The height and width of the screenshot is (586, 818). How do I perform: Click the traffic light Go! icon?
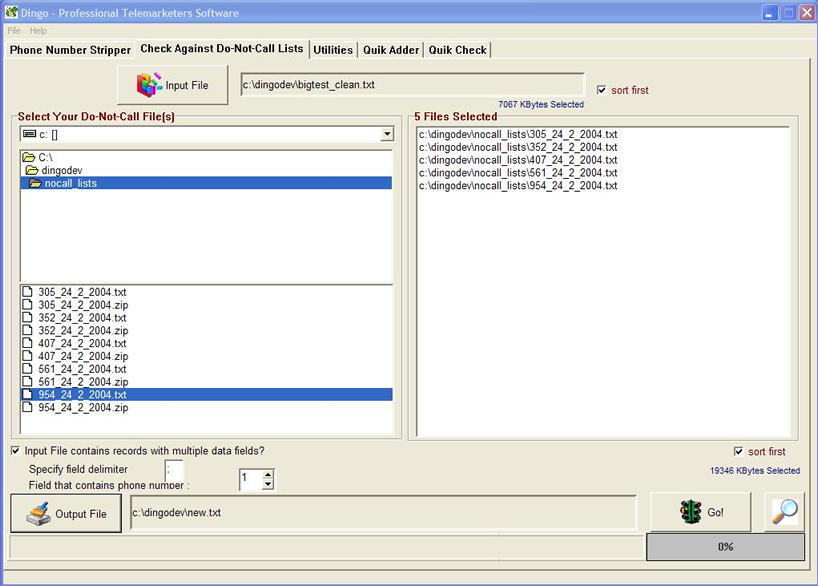tap(691, 512)
